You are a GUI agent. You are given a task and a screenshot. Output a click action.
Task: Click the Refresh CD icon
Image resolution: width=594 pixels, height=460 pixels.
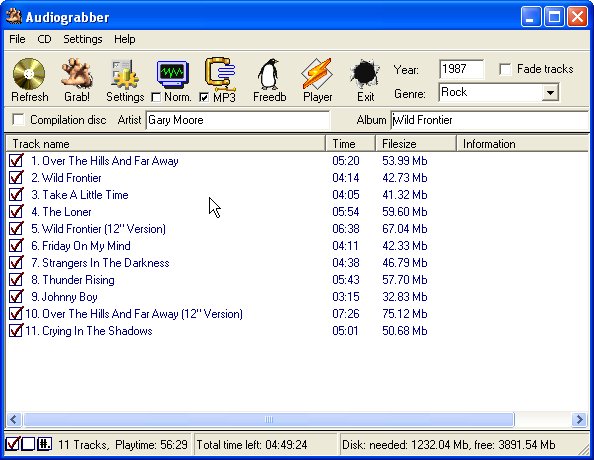pyautogui.click(x=29, y=74)
